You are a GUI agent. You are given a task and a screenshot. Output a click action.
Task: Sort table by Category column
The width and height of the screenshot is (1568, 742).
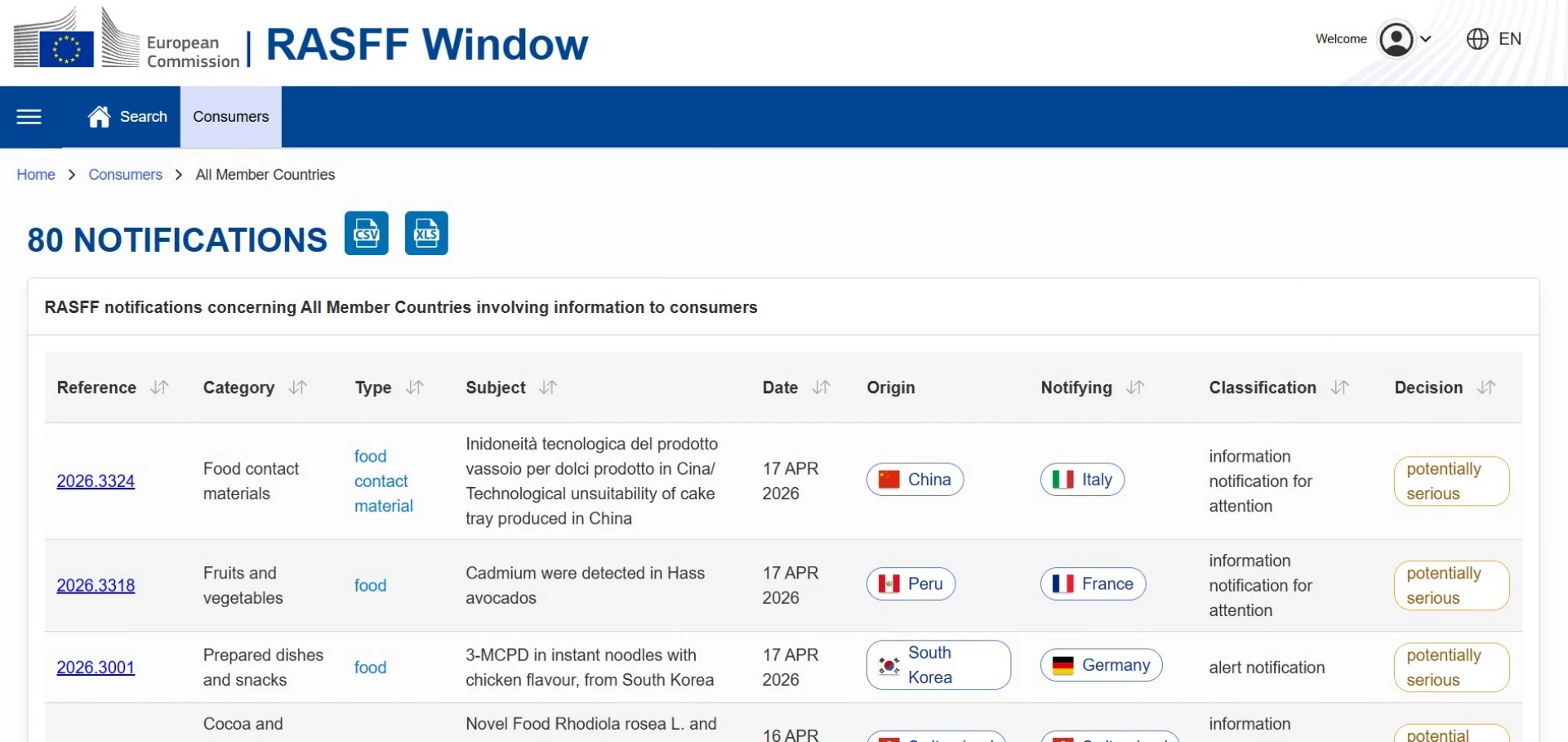click(298, 387)
